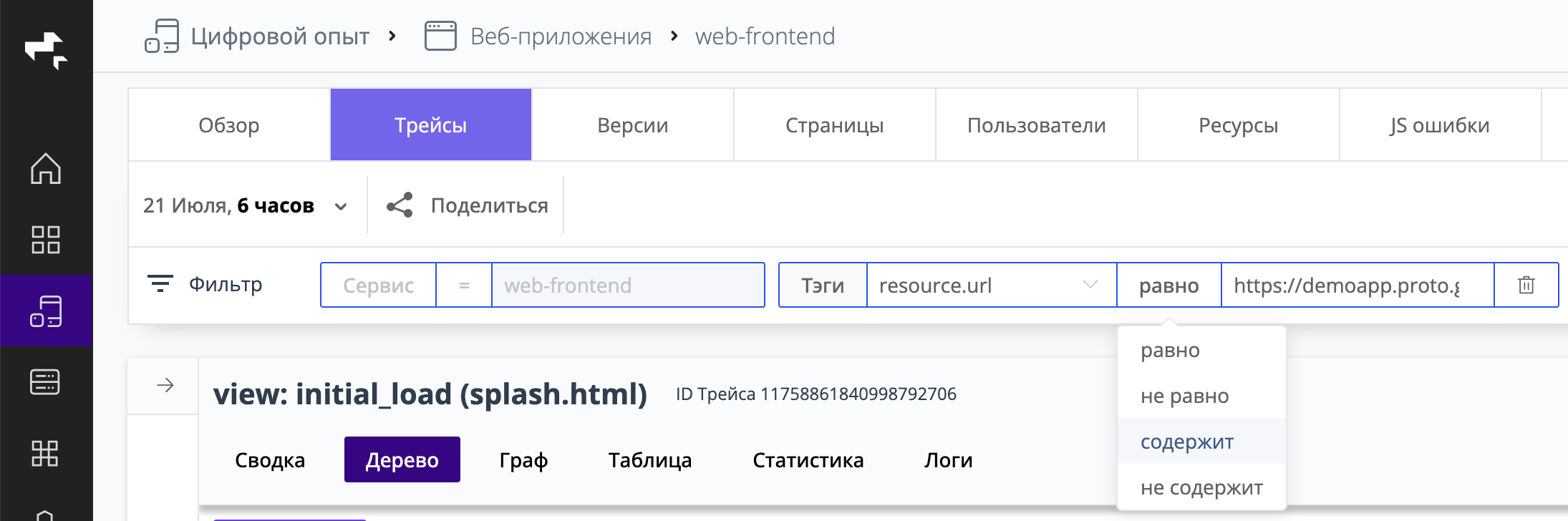Image resolution: width=1568 pixels, height=521 pixels.
Task: Open the Граф trace view
Action: point(523,459)
